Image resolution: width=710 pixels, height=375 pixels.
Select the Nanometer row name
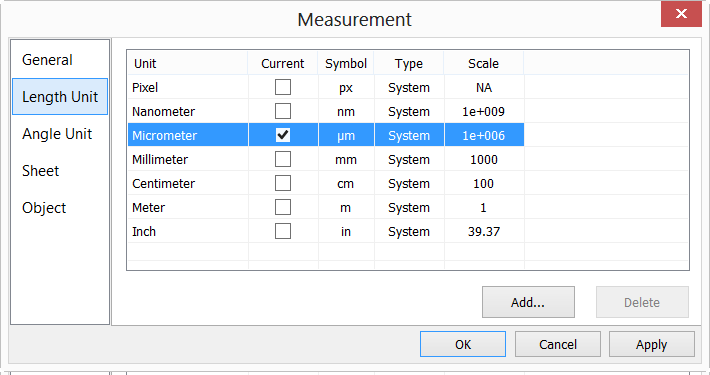(x=163, y=111)
